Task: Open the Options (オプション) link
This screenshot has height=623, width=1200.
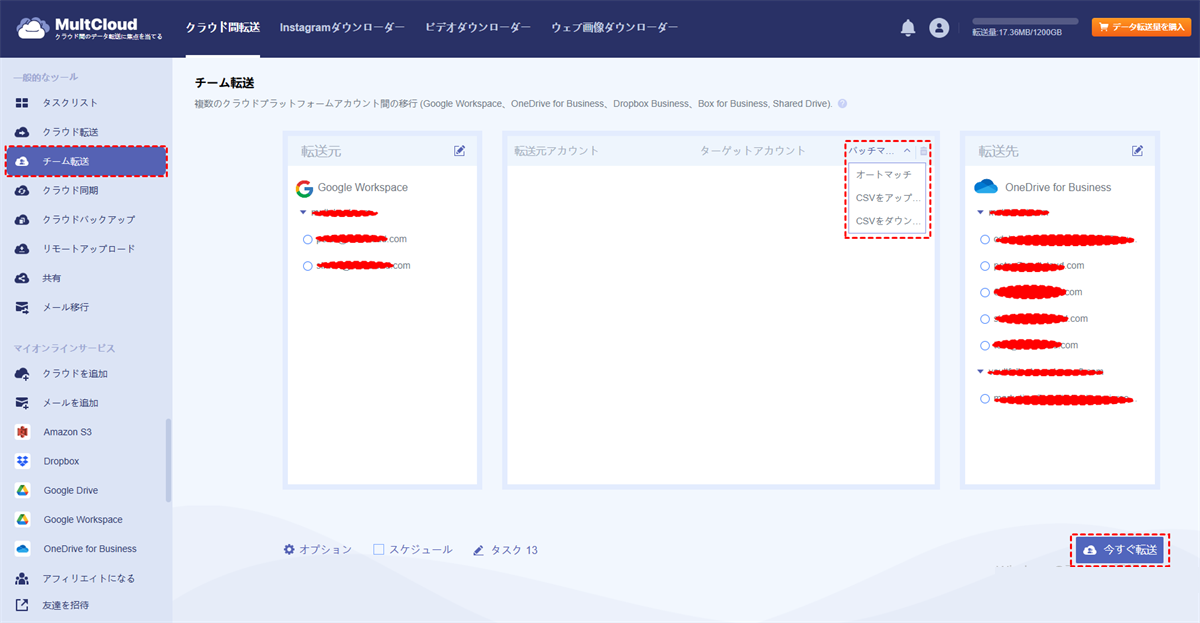Action: [325, 550]
